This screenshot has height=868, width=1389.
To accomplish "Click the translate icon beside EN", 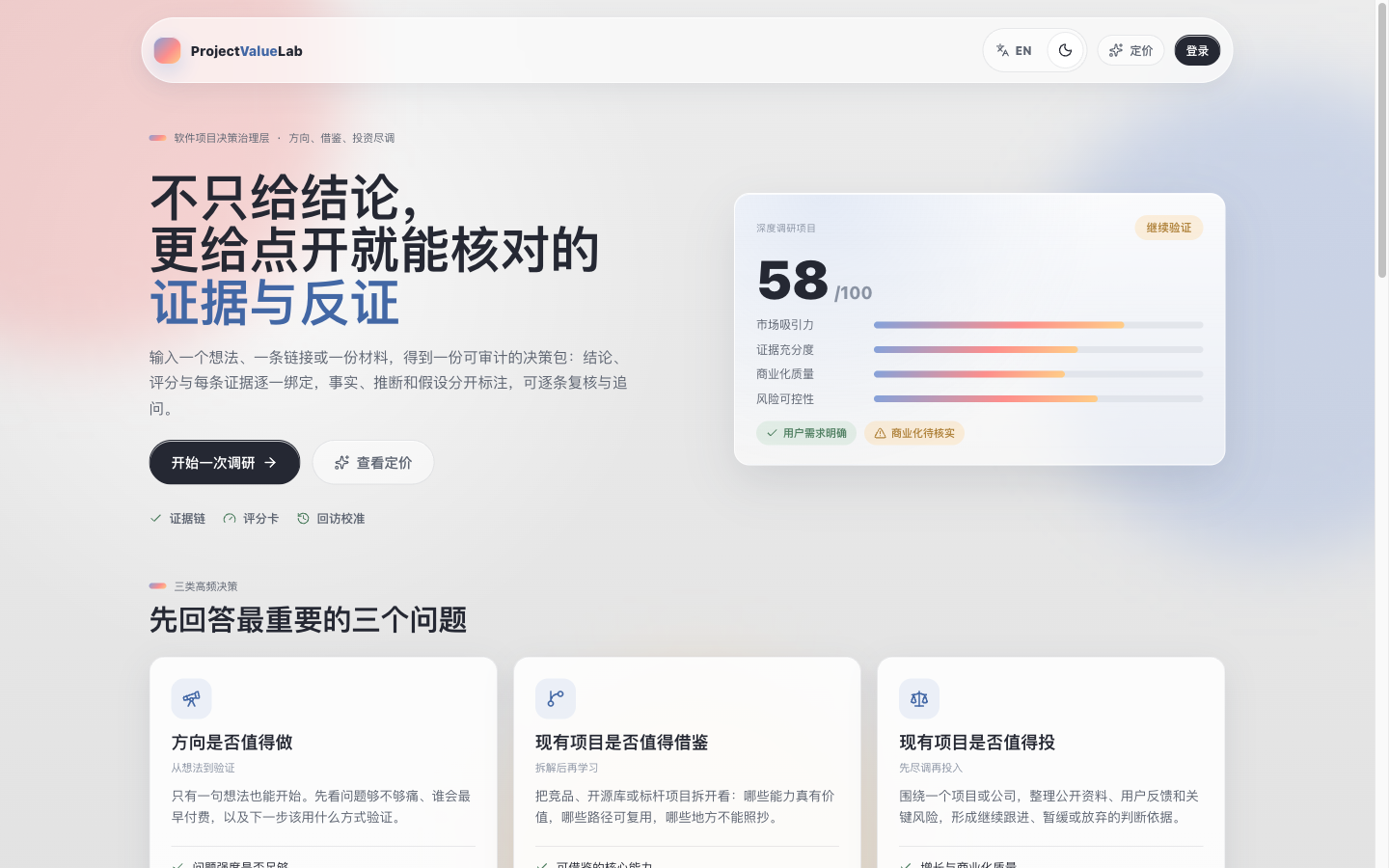I will [x=1002, y=50].
